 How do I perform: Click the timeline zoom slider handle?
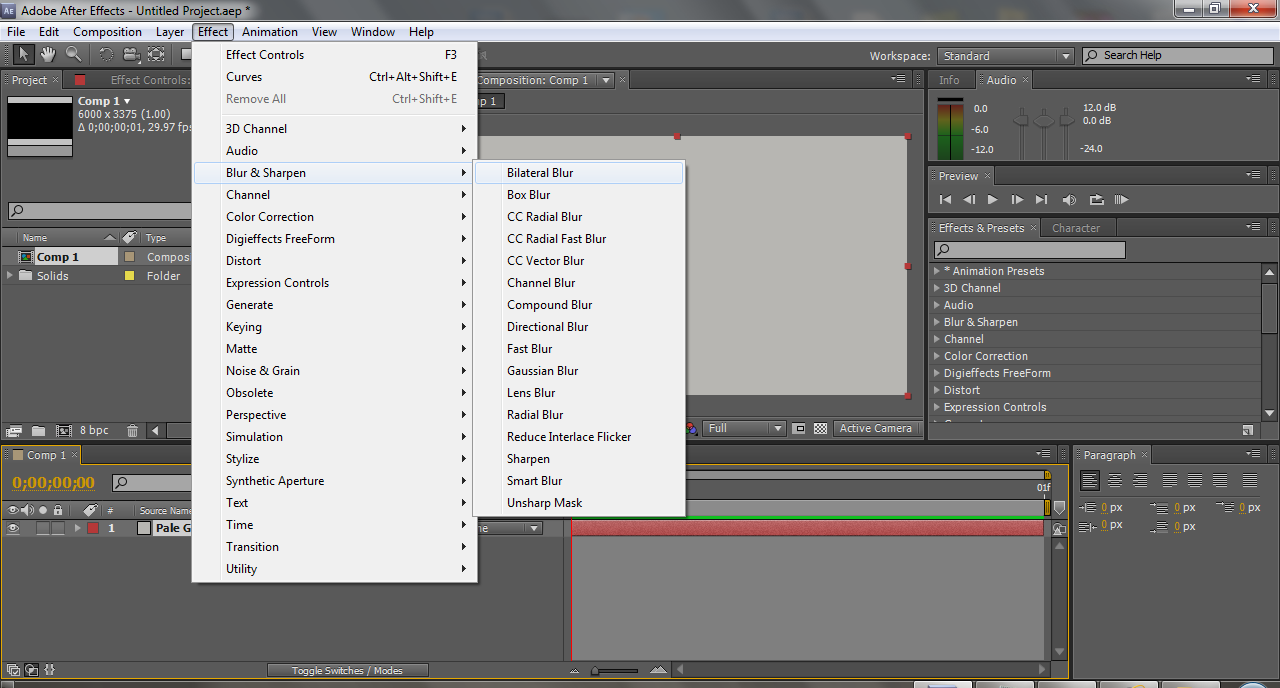595,671
